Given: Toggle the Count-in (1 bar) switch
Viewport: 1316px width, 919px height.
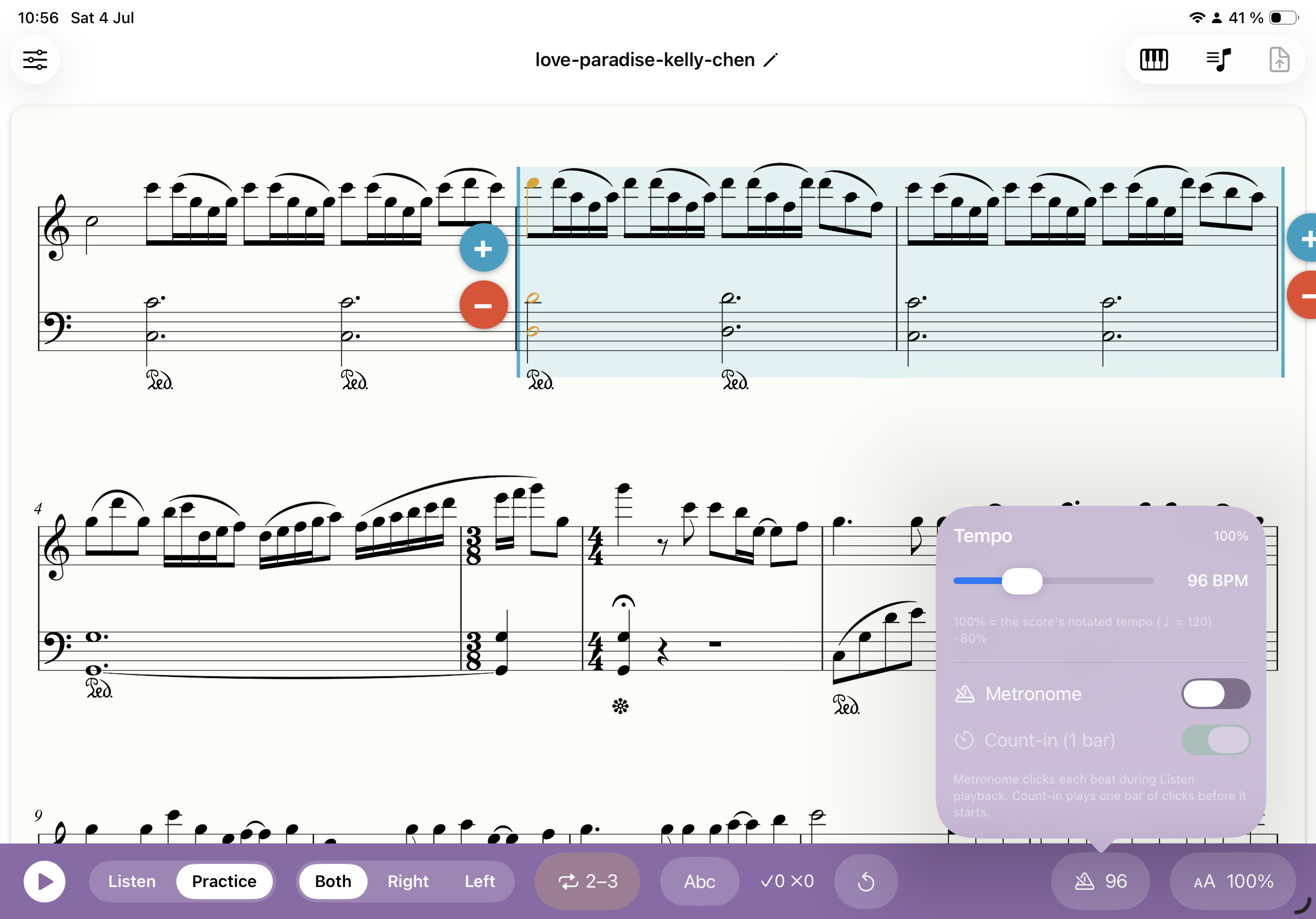Looking at the screenshot, I should click(1216, 740).
